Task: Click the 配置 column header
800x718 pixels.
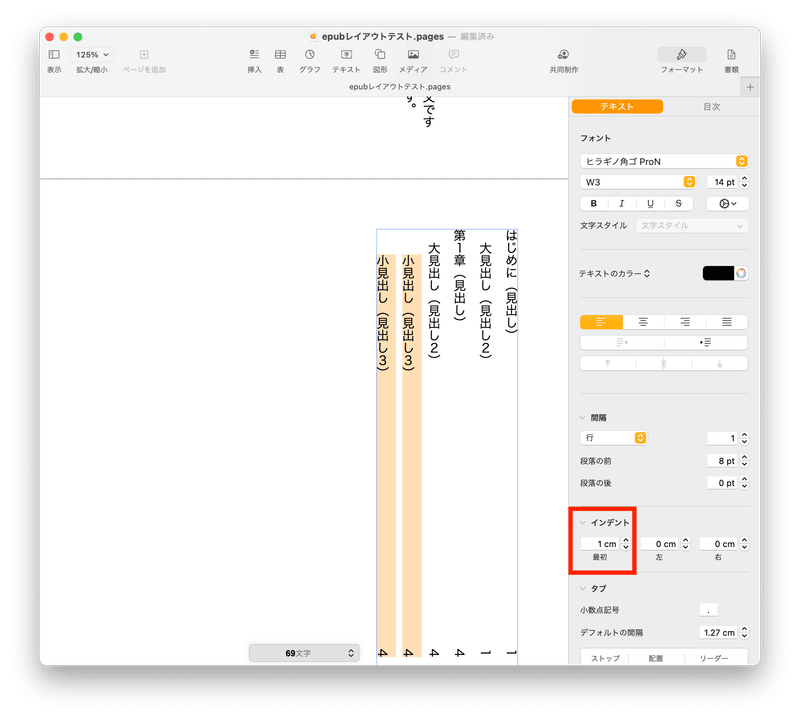Action: pos(656,658)
